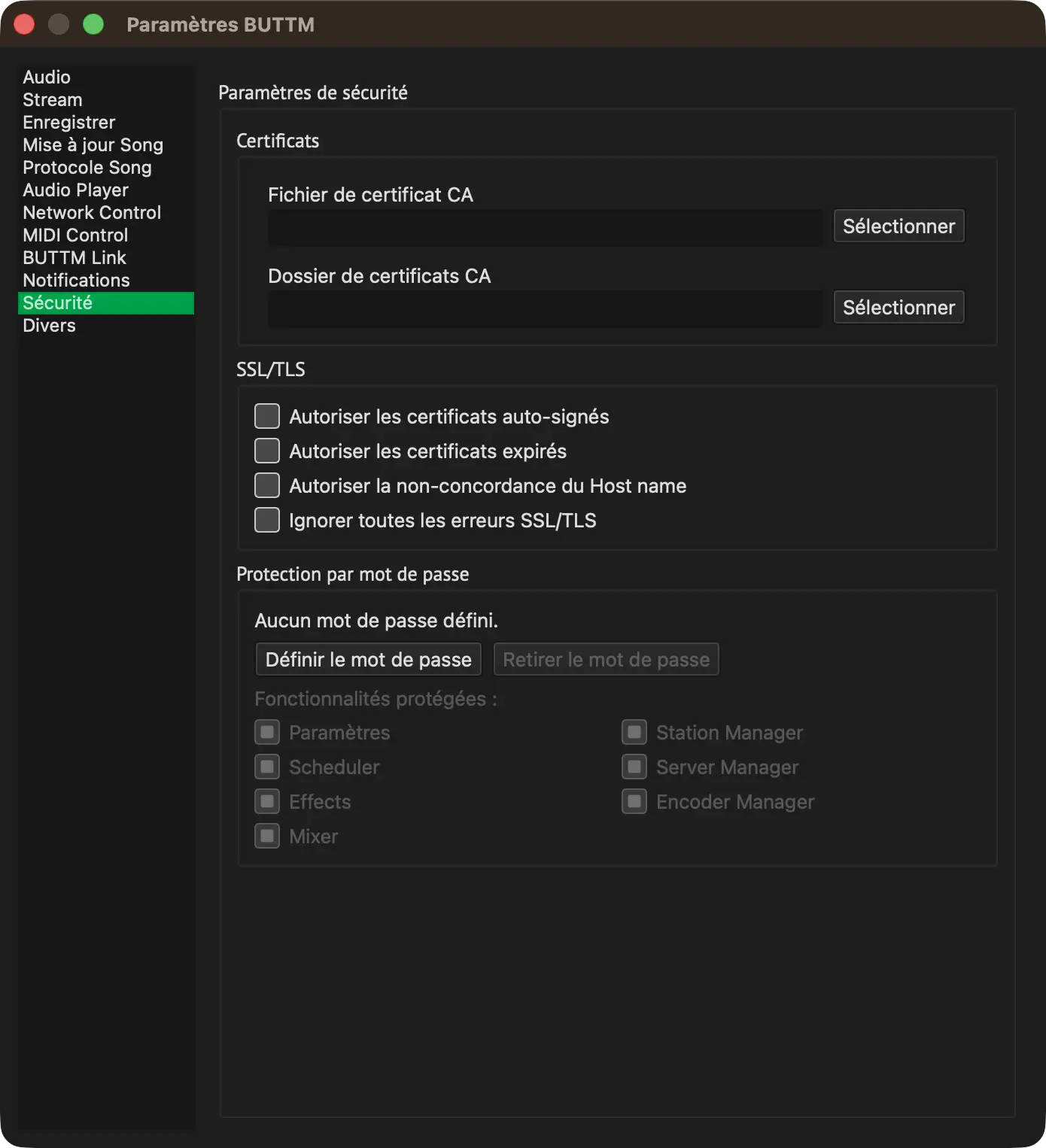
Task: Select Protocole Song in the sidebar
Action: pos(105,168)
